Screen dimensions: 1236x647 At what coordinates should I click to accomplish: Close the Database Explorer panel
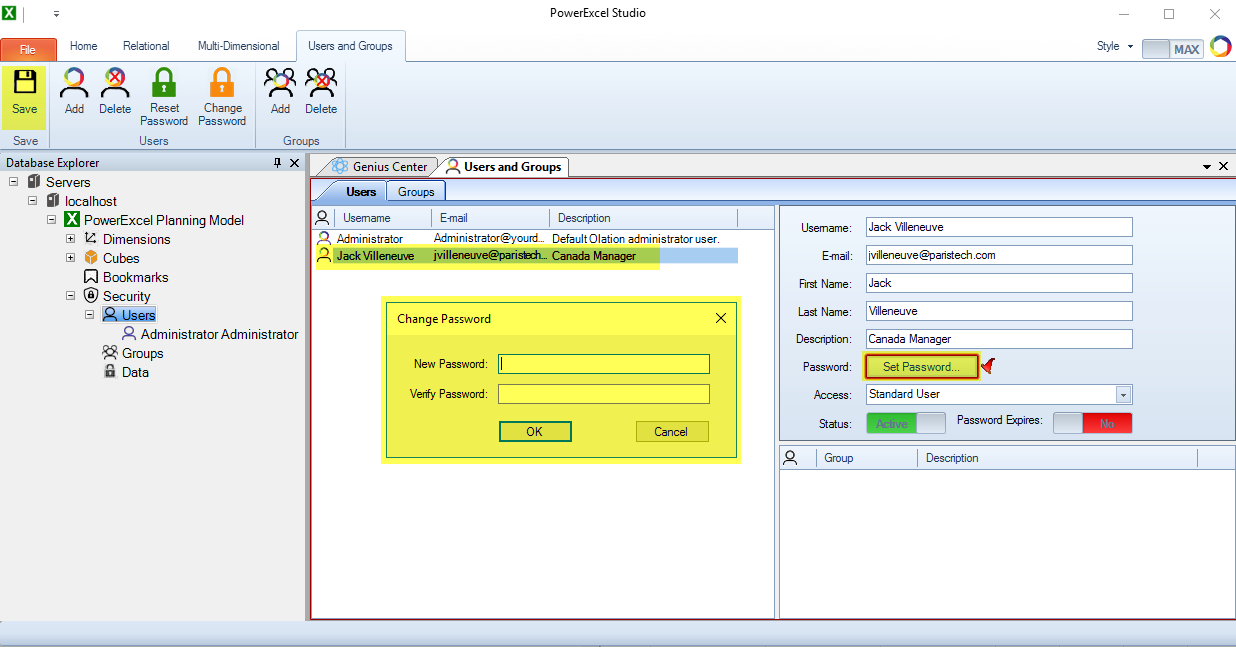pos(294,163)
